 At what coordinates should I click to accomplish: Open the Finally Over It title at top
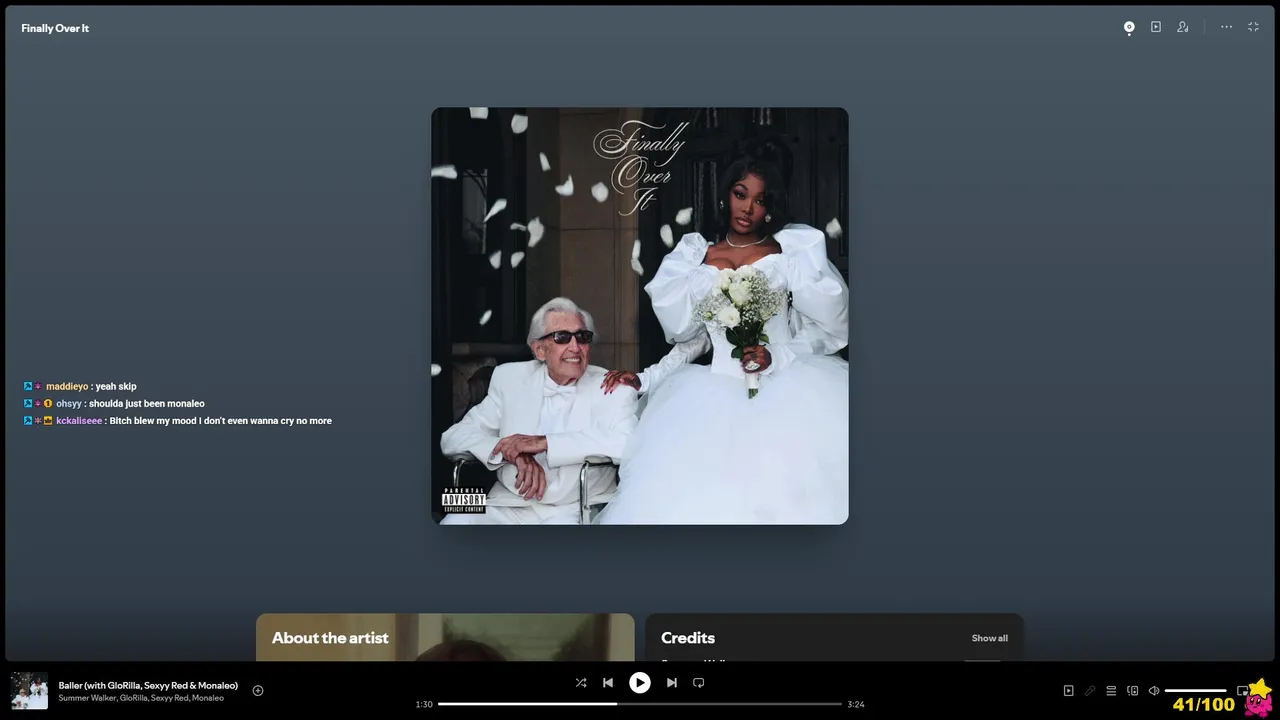[55, 28]
